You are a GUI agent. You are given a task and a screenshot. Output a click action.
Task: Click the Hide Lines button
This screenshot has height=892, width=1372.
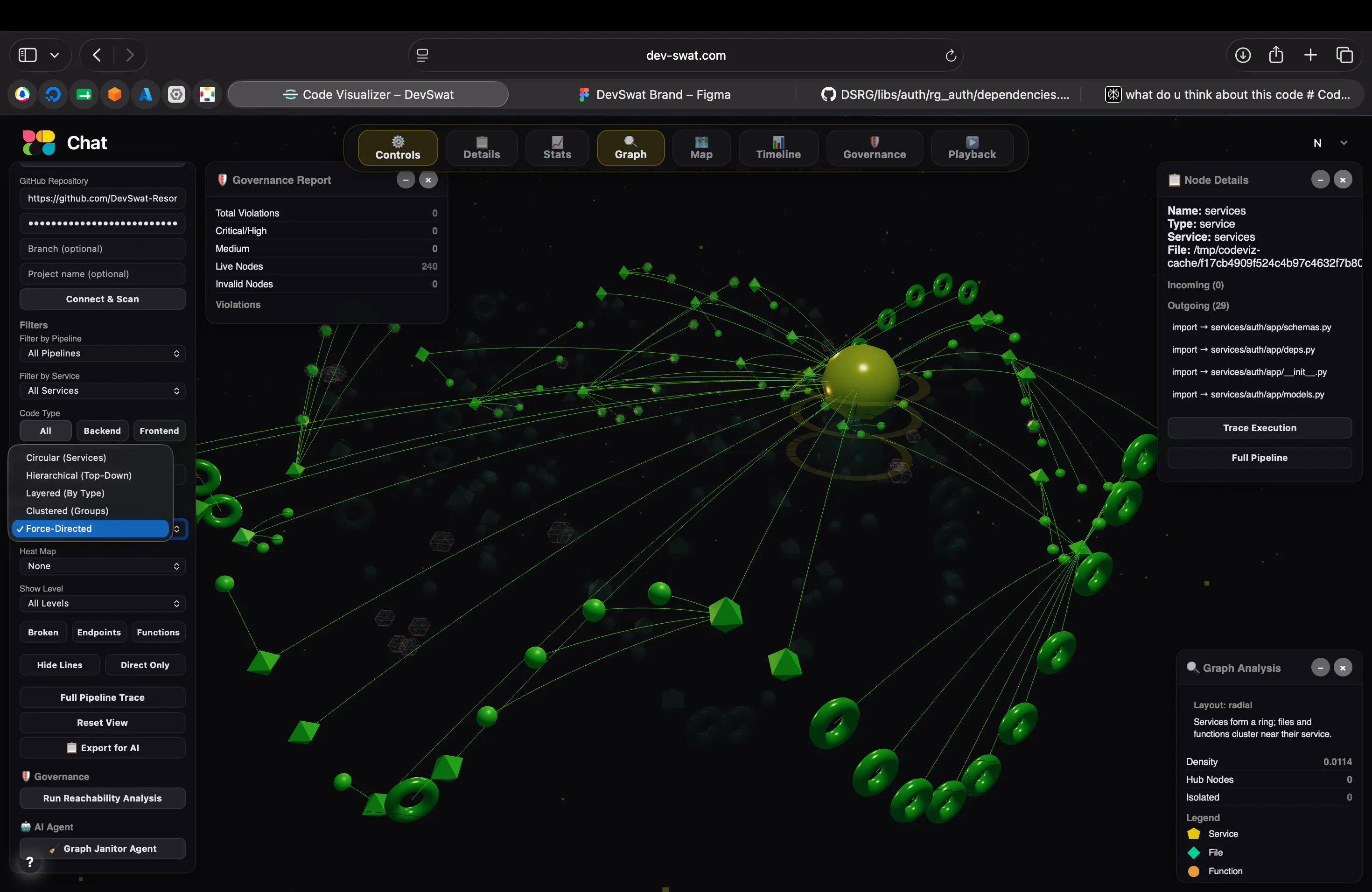(59, 665)
